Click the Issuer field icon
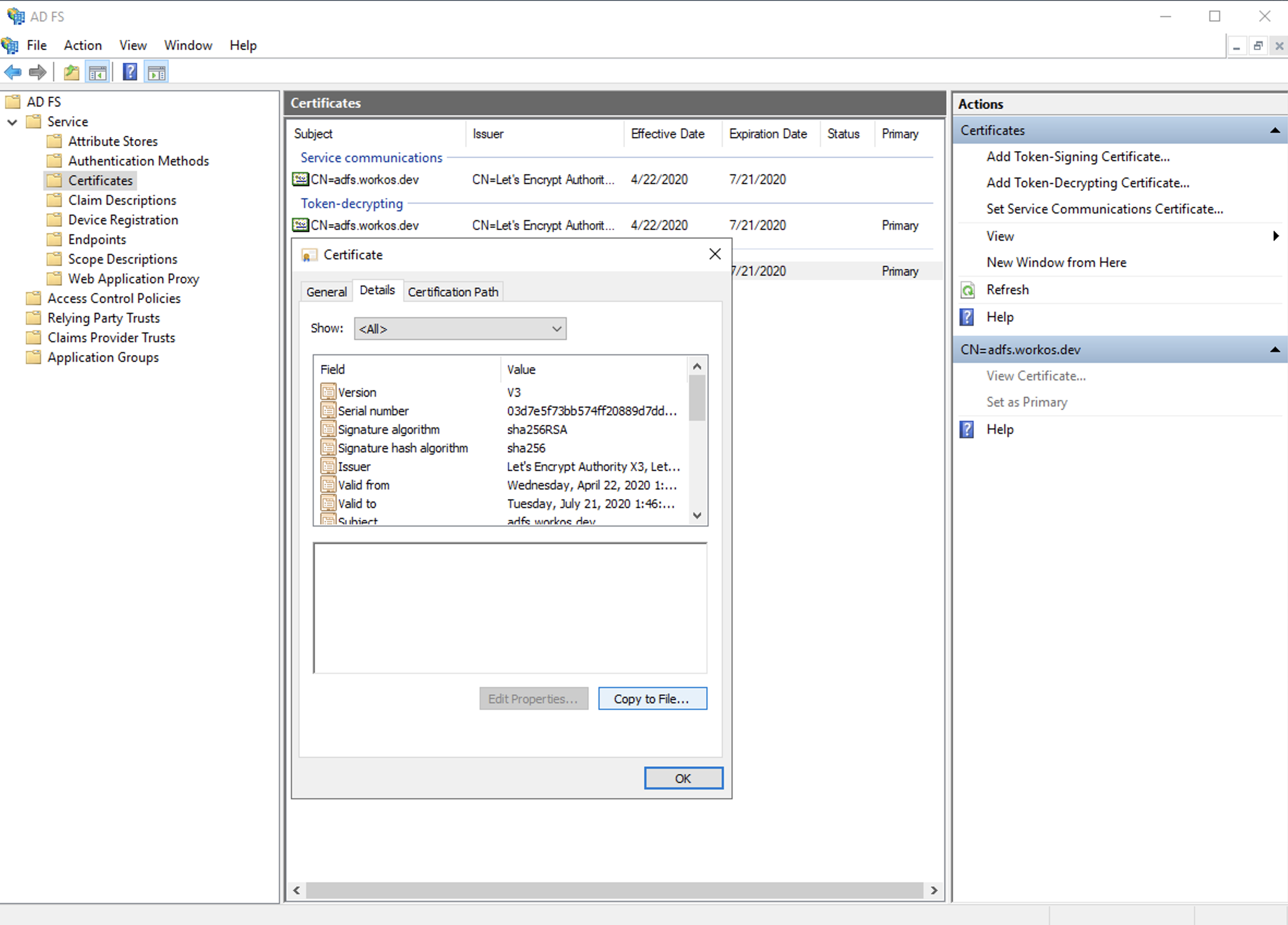 tap(328, 467)
